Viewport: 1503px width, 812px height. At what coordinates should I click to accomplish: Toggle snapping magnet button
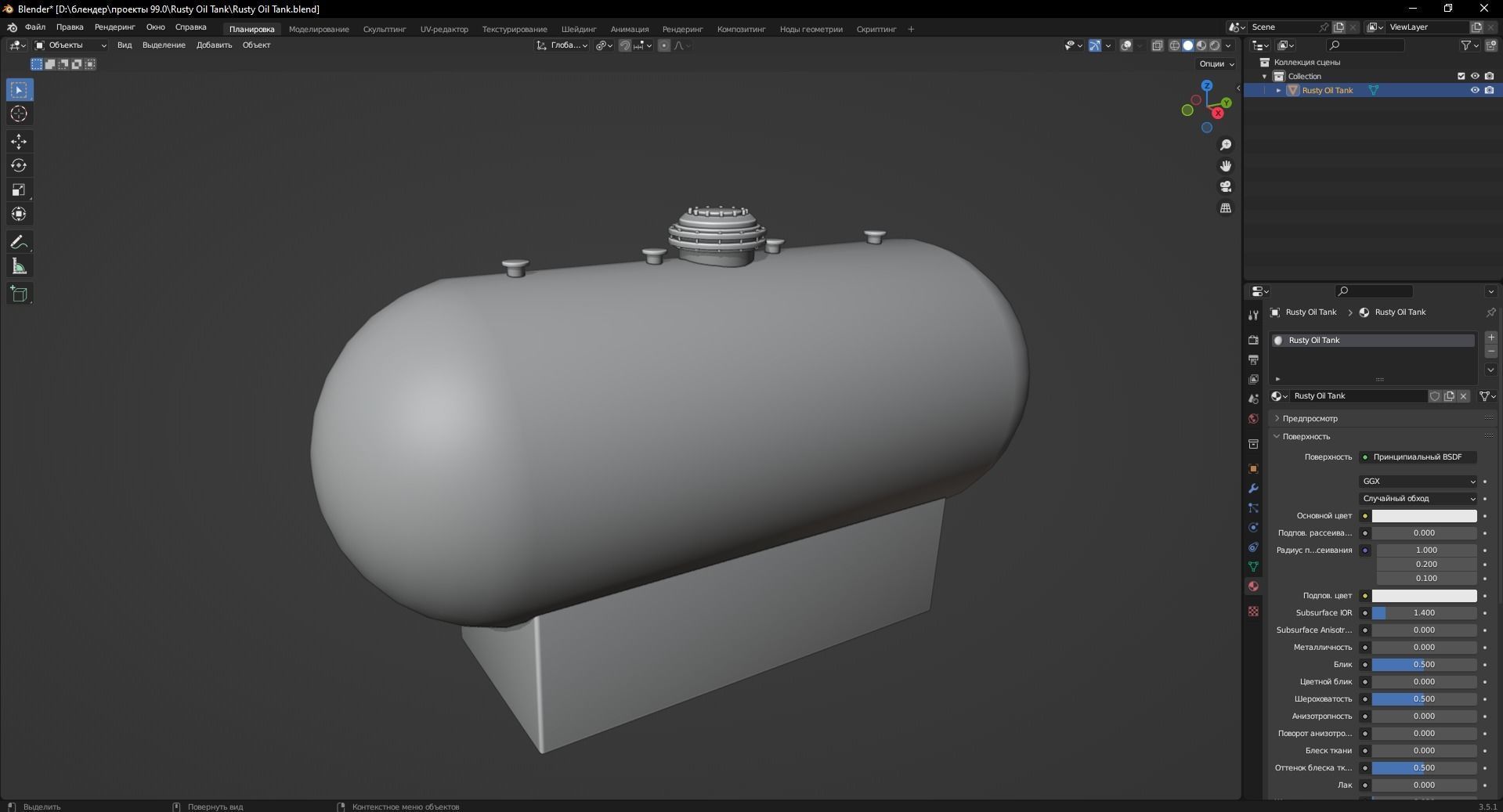click(x=624, y=45)
